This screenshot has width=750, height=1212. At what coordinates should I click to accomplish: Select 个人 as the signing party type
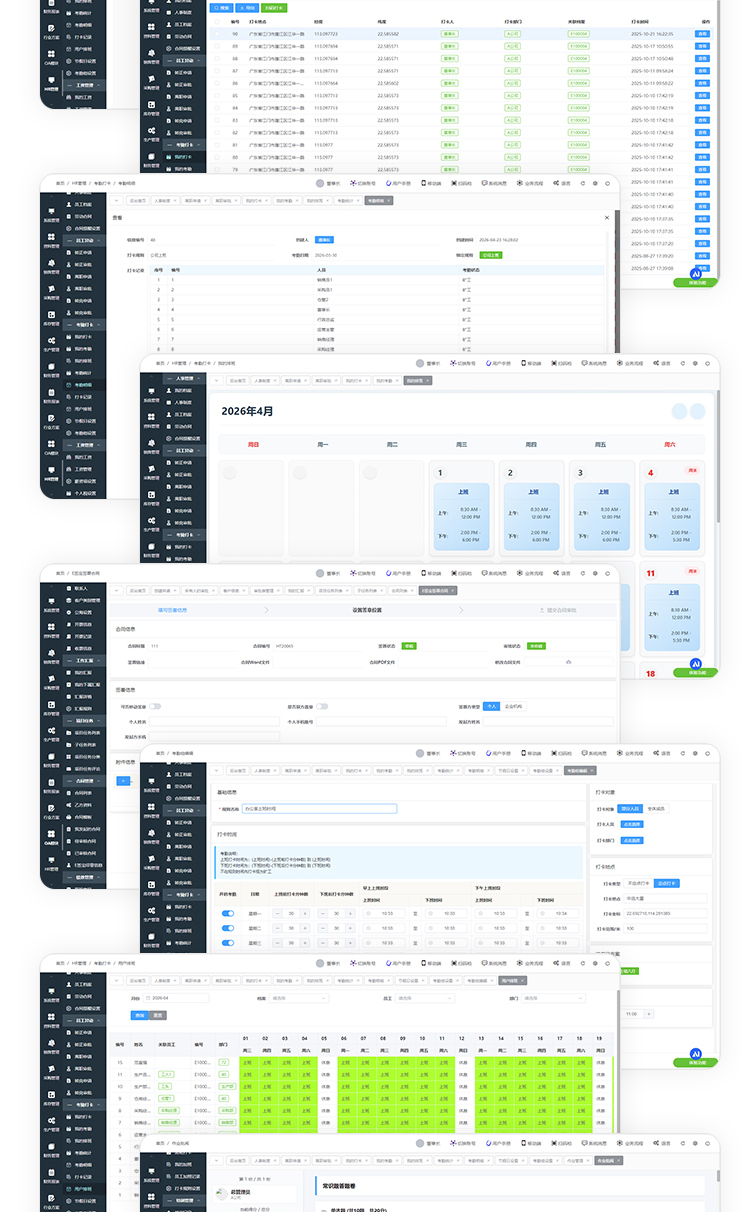[x=491, y=706]
